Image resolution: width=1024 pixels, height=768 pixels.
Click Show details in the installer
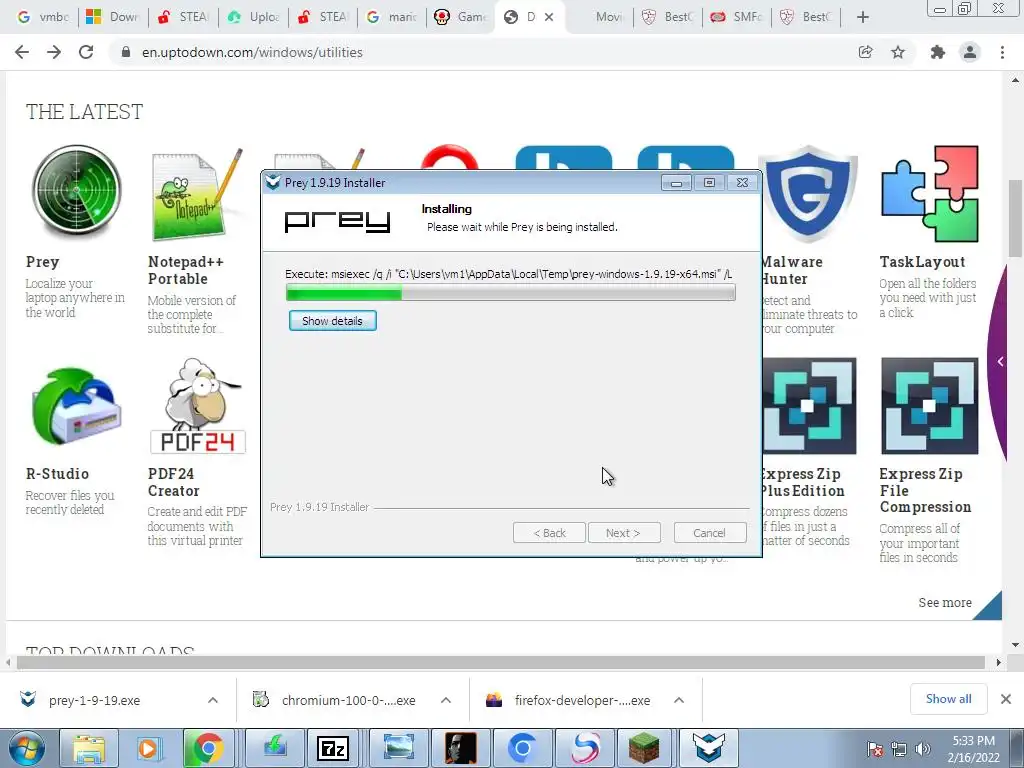tap(332, 321)
